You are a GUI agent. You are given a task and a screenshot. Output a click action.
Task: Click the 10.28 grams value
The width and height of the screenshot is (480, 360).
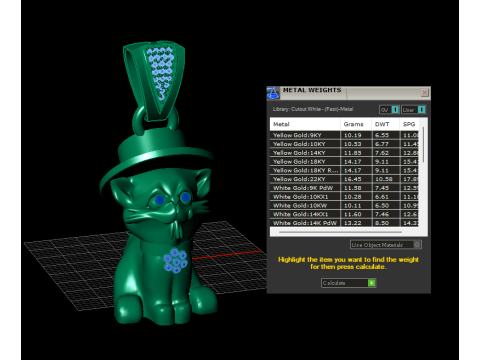[x=353, y=197]
